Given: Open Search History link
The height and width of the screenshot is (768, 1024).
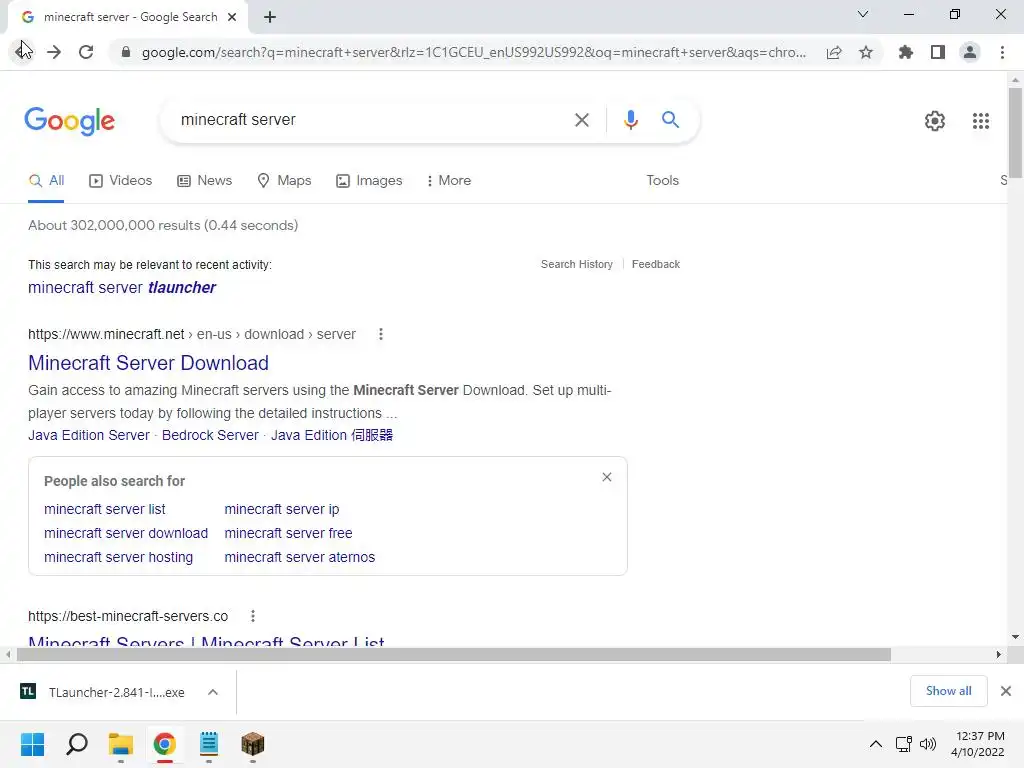Looking at the screenshot, I should tap(577, 264).
